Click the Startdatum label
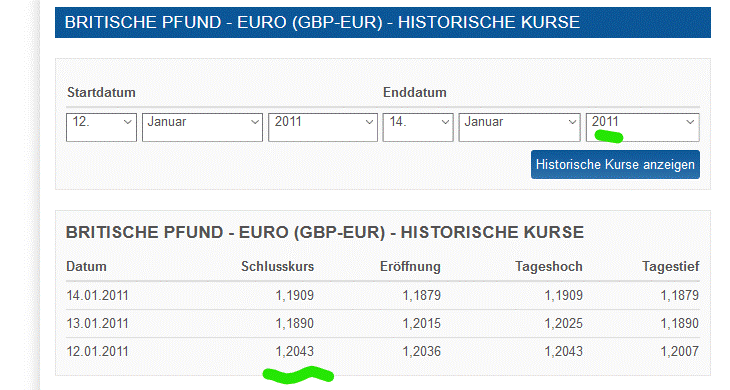This screenshot has width=730, height=390. pyautogui.click(x=101, y=92)
